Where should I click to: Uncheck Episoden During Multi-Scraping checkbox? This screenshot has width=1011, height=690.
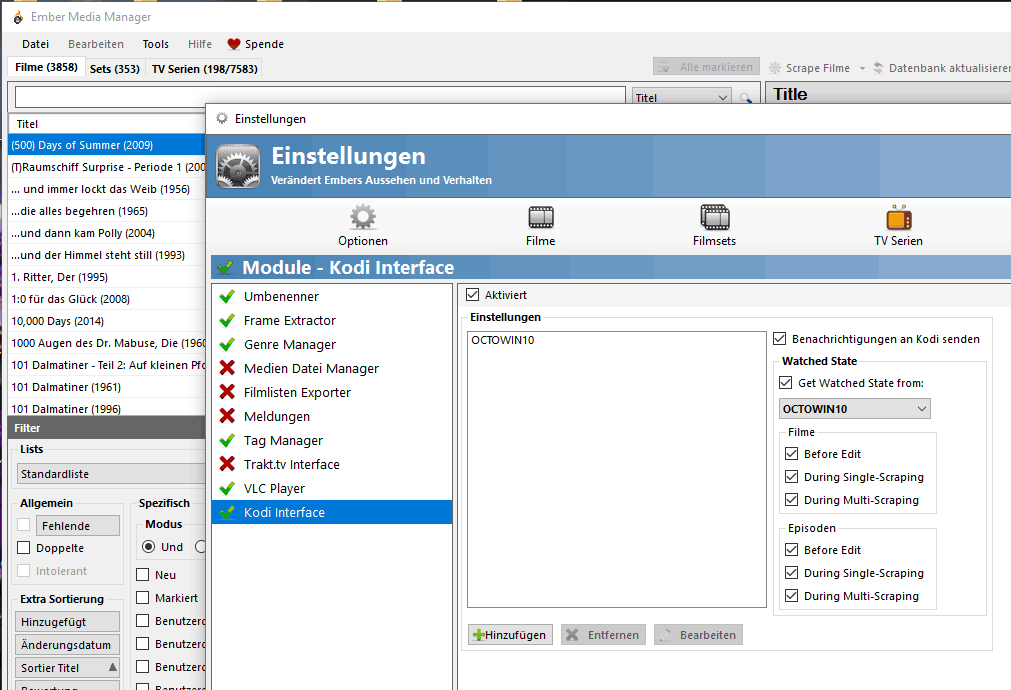[x=792, y=595]
